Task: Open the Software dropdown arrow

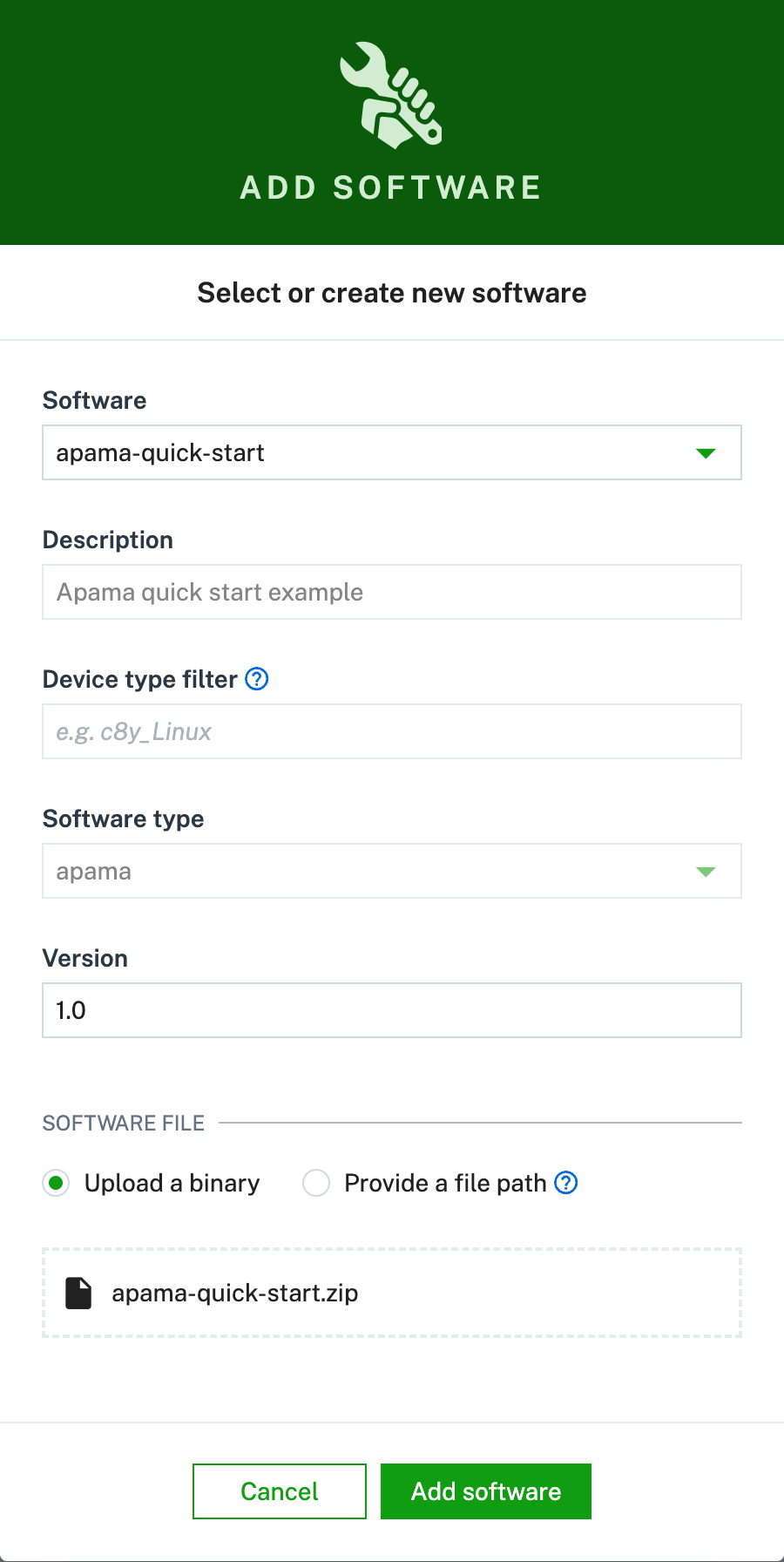Action: 706,453
